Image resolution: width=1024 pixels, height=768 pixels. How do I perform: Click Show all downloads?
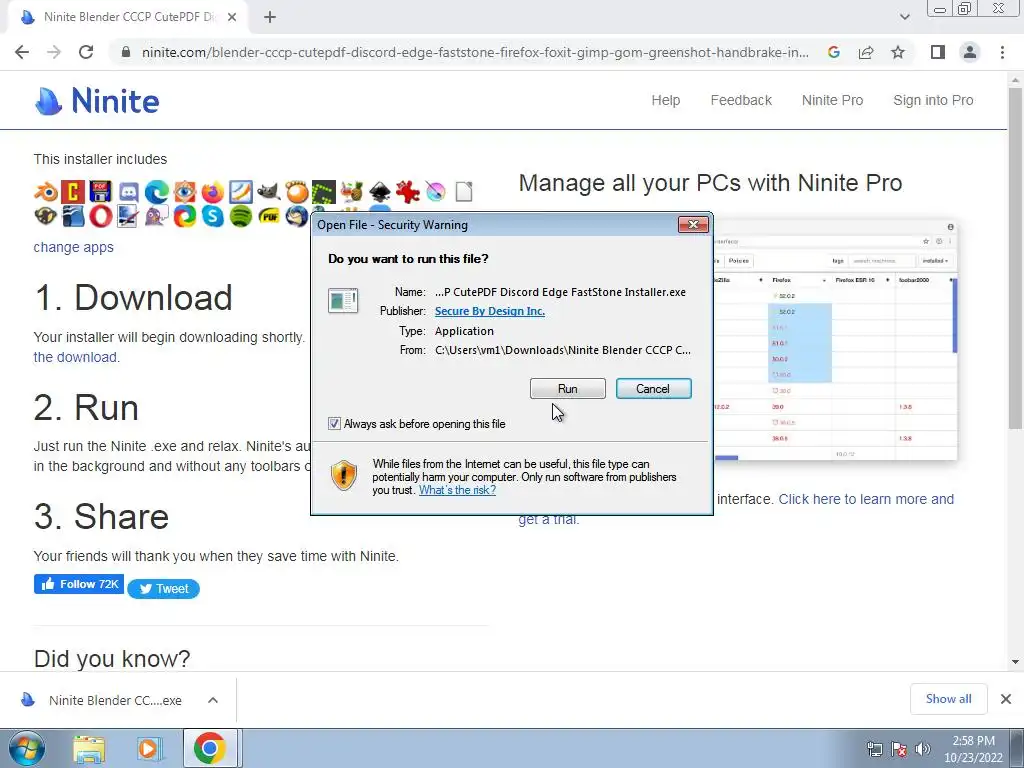[x=948, y=699]
